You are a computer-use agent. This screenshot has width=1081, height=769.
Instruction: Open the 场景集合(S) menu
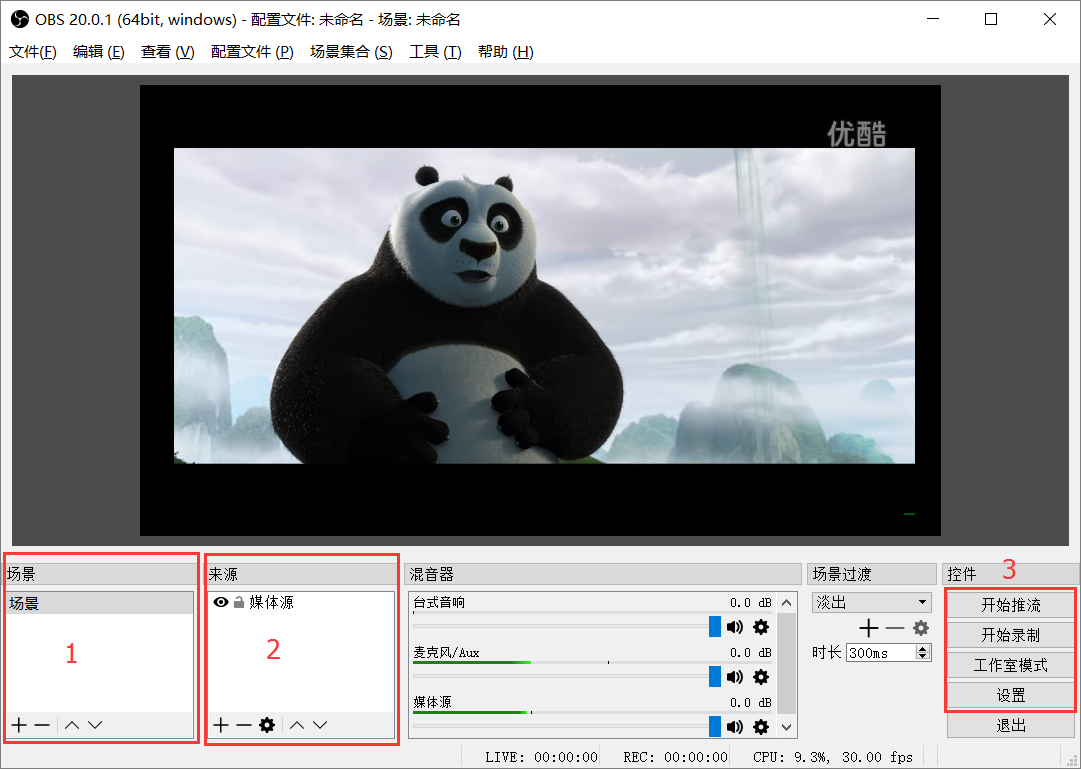pyautogui.click(x=352, y=52)
